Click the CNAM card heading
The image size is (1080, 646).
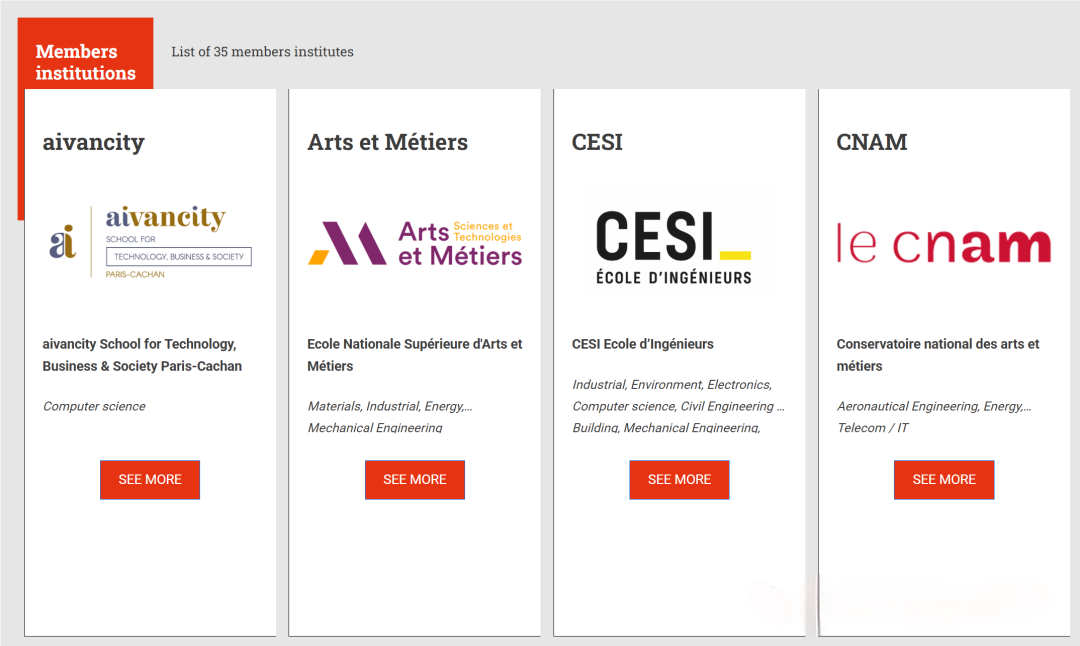pyautogui.click(x=871, y=142)
